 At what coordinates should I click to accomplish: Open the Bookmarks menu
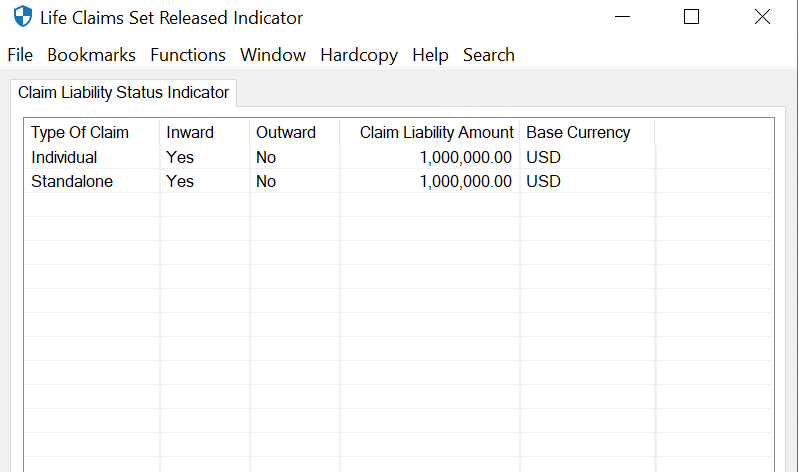92,55
